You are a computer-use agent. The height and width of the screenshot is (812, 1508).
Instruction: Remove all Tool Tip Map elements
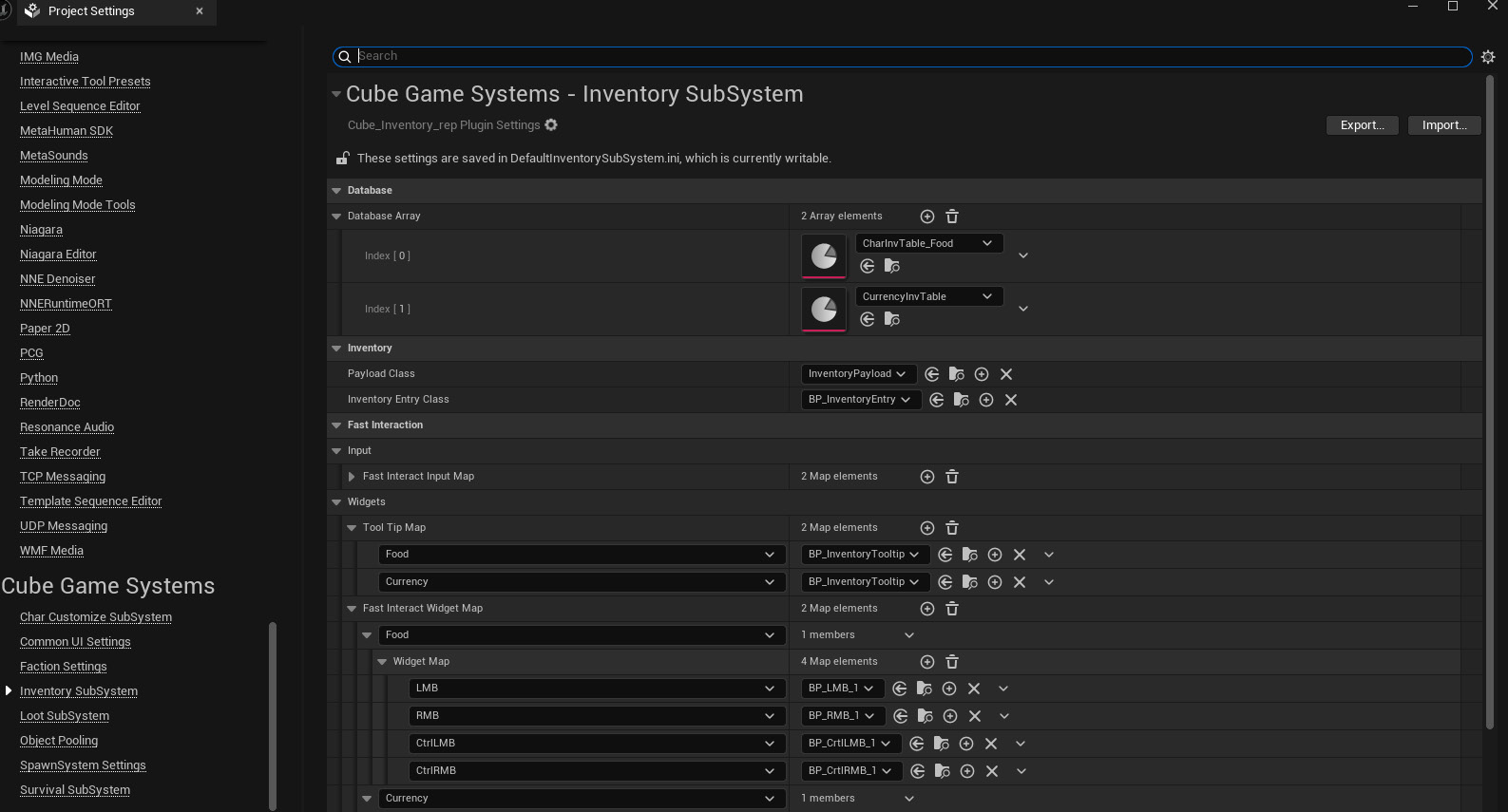click(952, 528)
